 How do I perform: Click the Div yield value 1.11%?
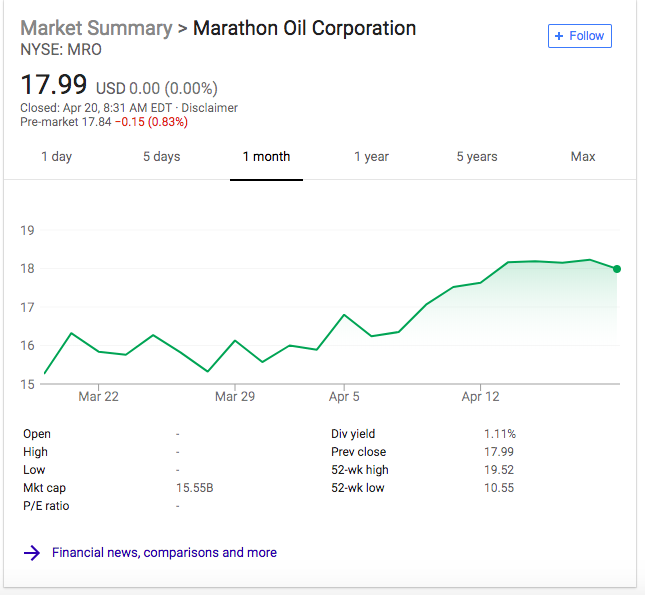(500, 434)
